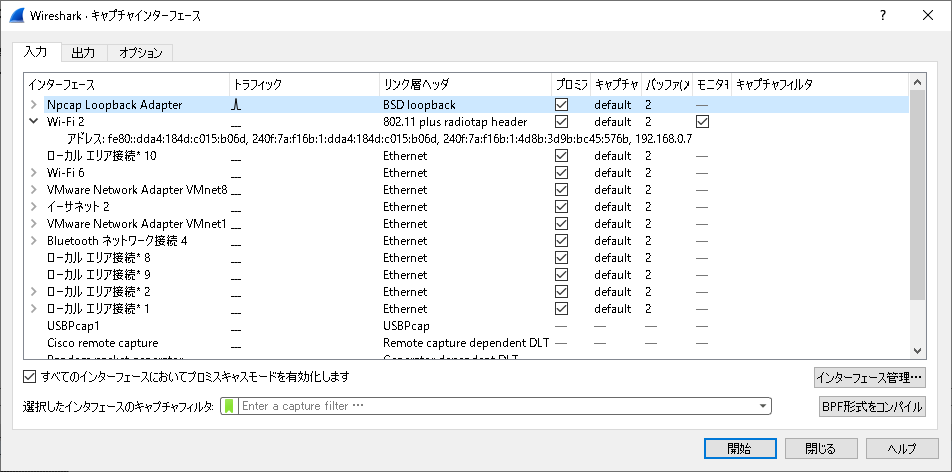Collapse the Wi-Fi 2 address details

[33, 121]
